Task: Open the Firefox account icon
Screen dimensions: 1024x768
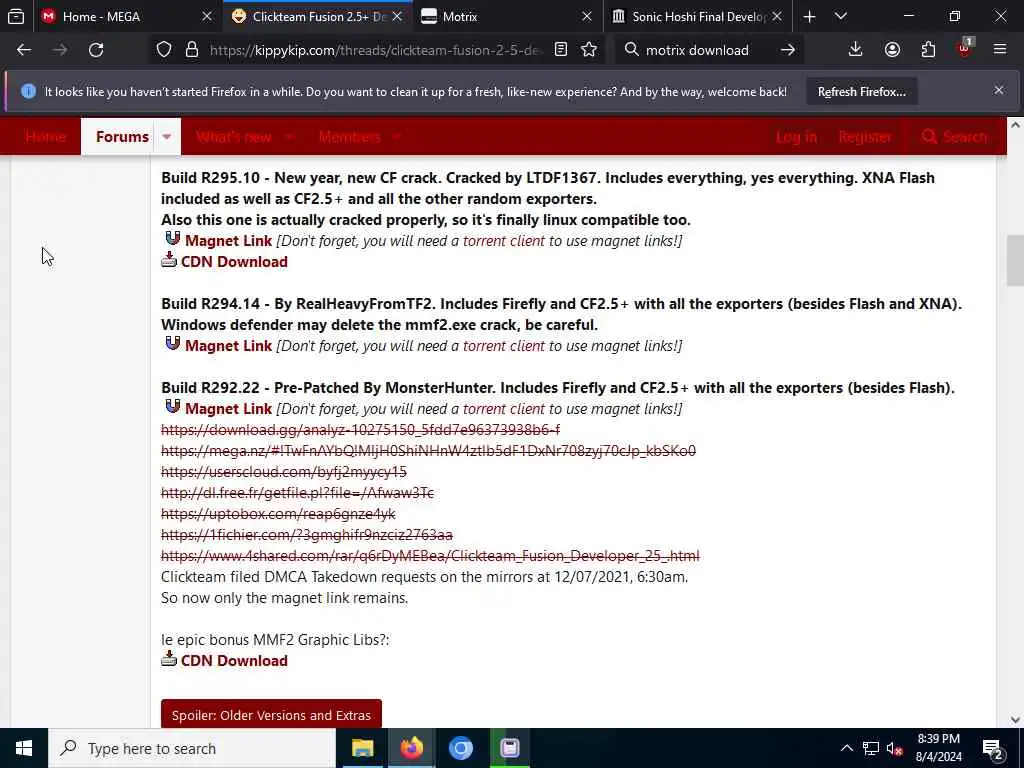Action: pyautogui.click(x=892, y=50)
